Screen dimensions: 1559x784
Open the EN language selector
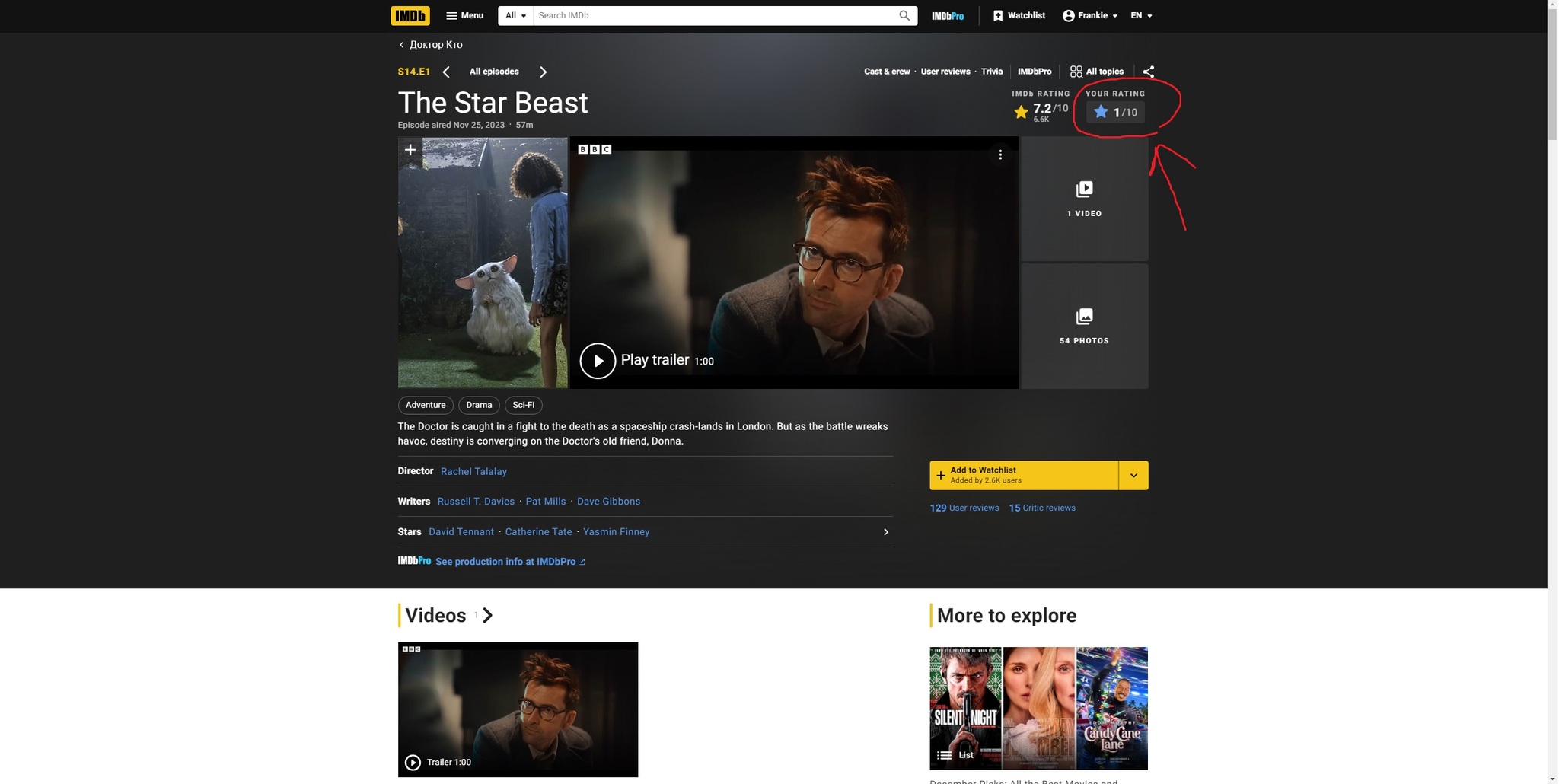coord(1141,15)
